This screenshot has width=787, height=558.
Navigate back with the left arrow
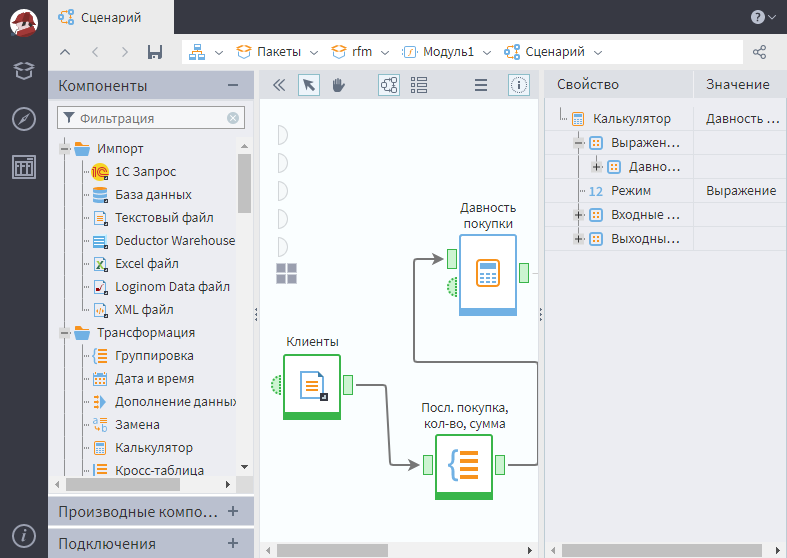[x=95, y=52]
